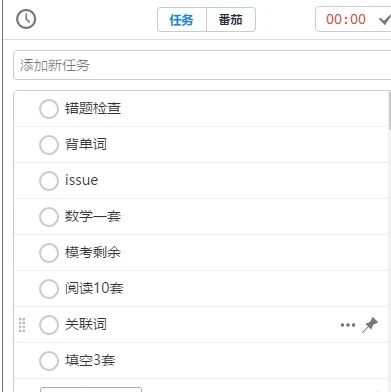
Task: Select the 数学一套 task text
Action: pos(93,217)
